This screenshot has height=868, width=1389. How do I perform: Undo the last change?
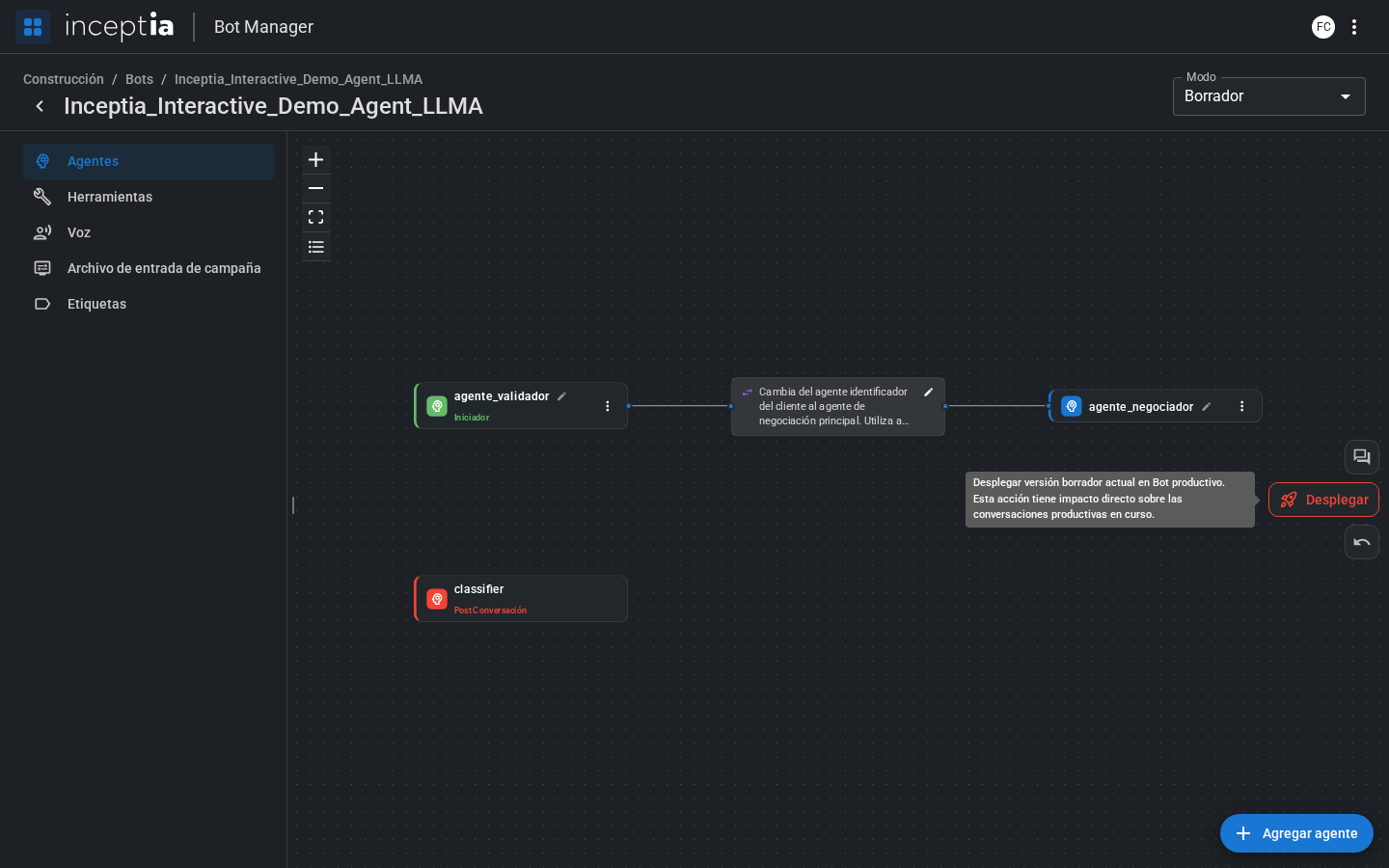[x=1362, y=542]
